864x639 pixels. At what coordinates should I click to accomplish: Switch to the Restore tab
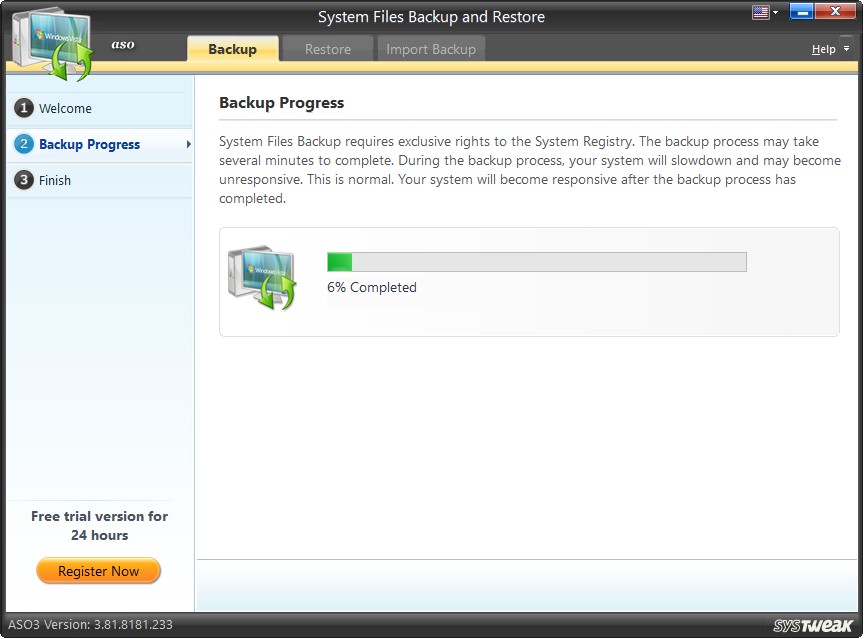point(327,48)
